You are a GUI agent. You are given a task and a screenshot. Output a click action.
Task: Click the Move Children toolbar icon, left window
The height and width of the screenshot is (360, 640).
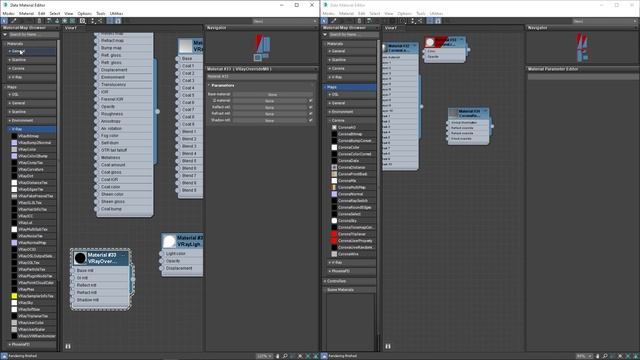(49, 20)
